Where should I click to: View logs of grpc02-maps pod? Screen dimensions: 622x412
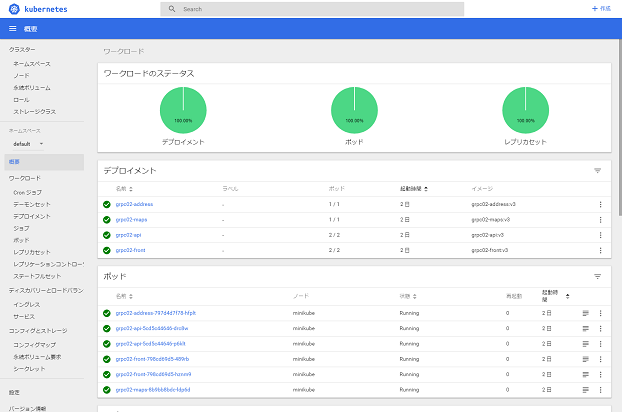click(x=585, y=390)
